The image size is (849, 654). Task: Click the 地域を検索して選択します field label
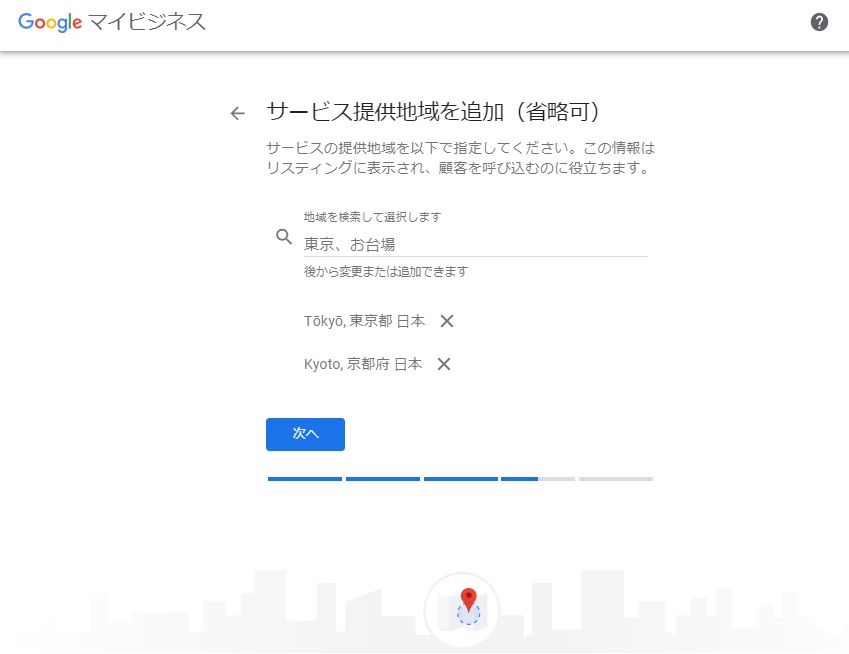click(372, 217)
